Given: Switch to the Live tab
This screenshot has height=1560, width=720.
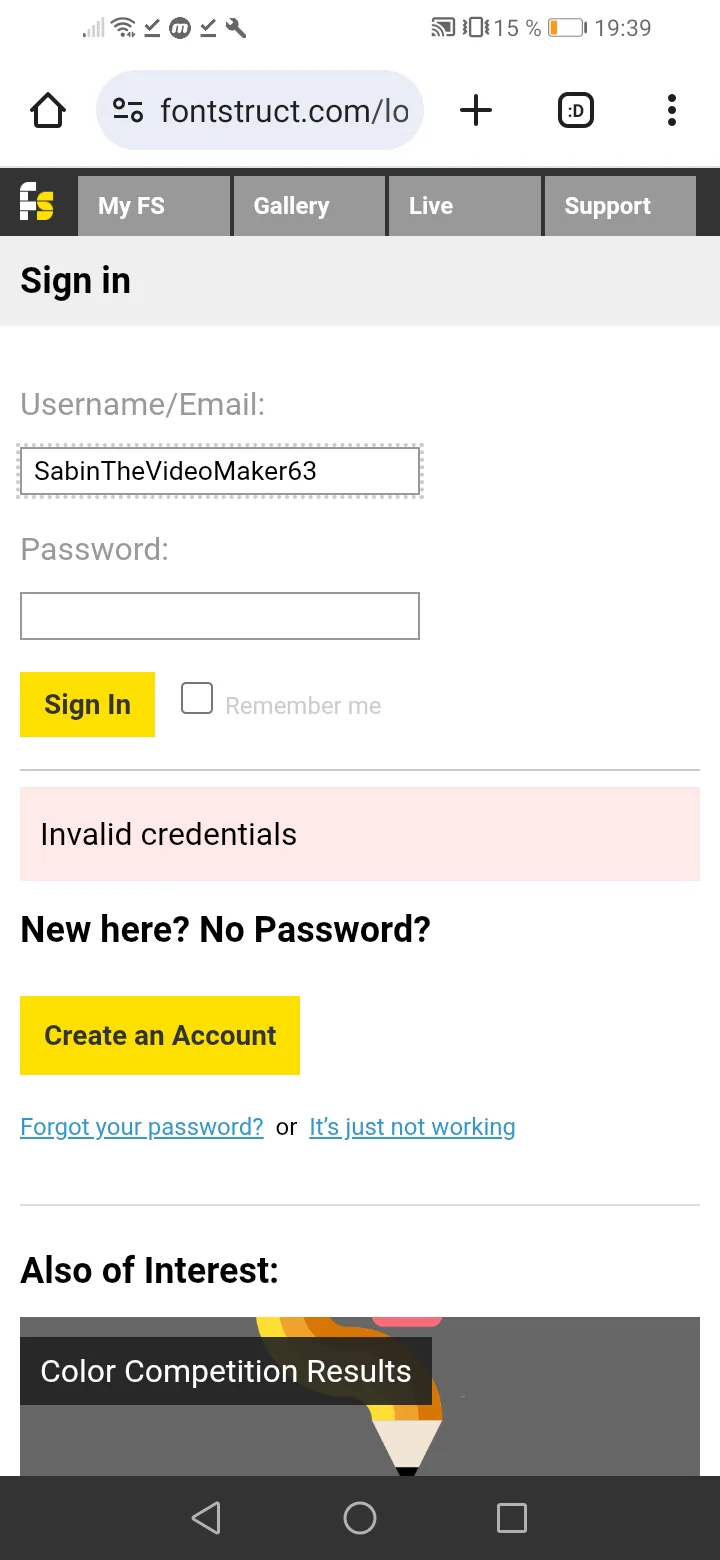Looking at the screenshot, I should pos(464,206).
